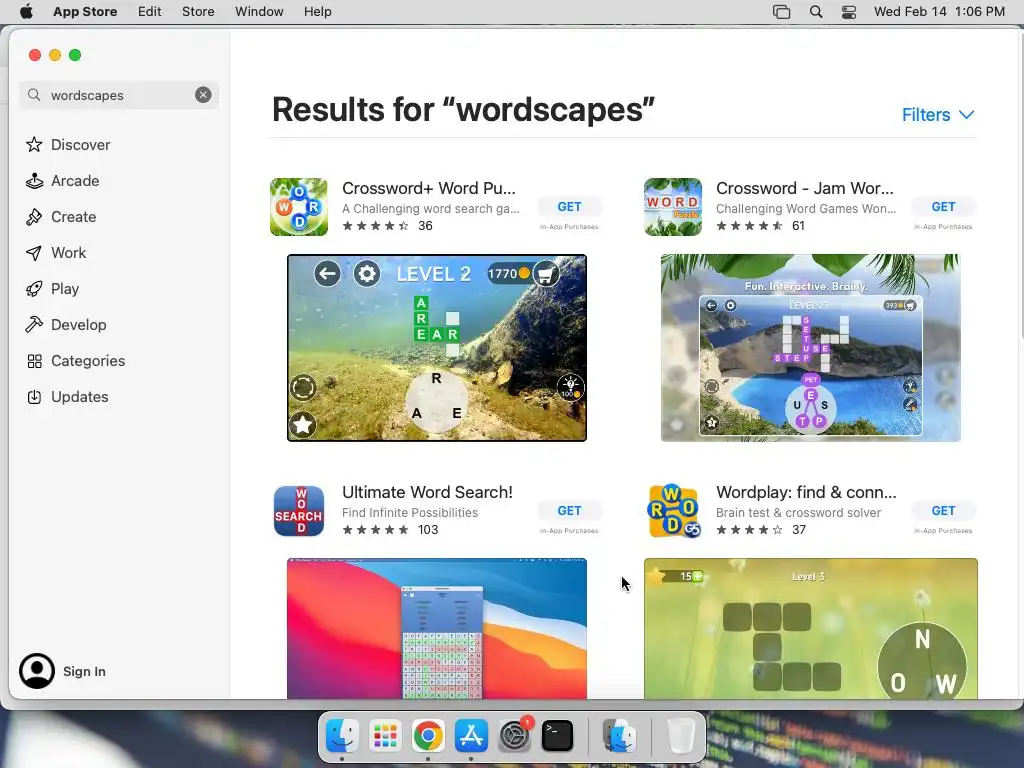This screenshot has height=768, width=1024.
Task: Open System Settings from the Dock
Action: tap(515, 735)
